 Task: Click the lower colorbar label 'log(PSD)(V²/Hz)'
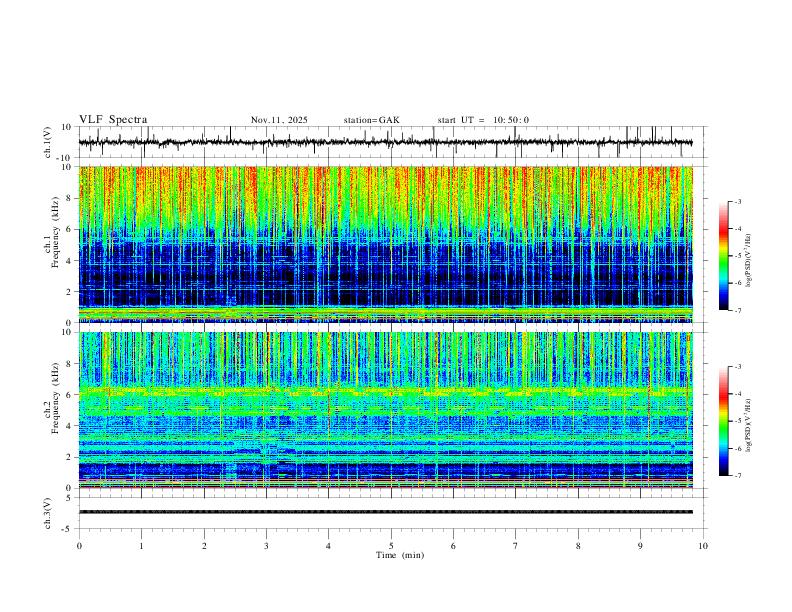749,426
